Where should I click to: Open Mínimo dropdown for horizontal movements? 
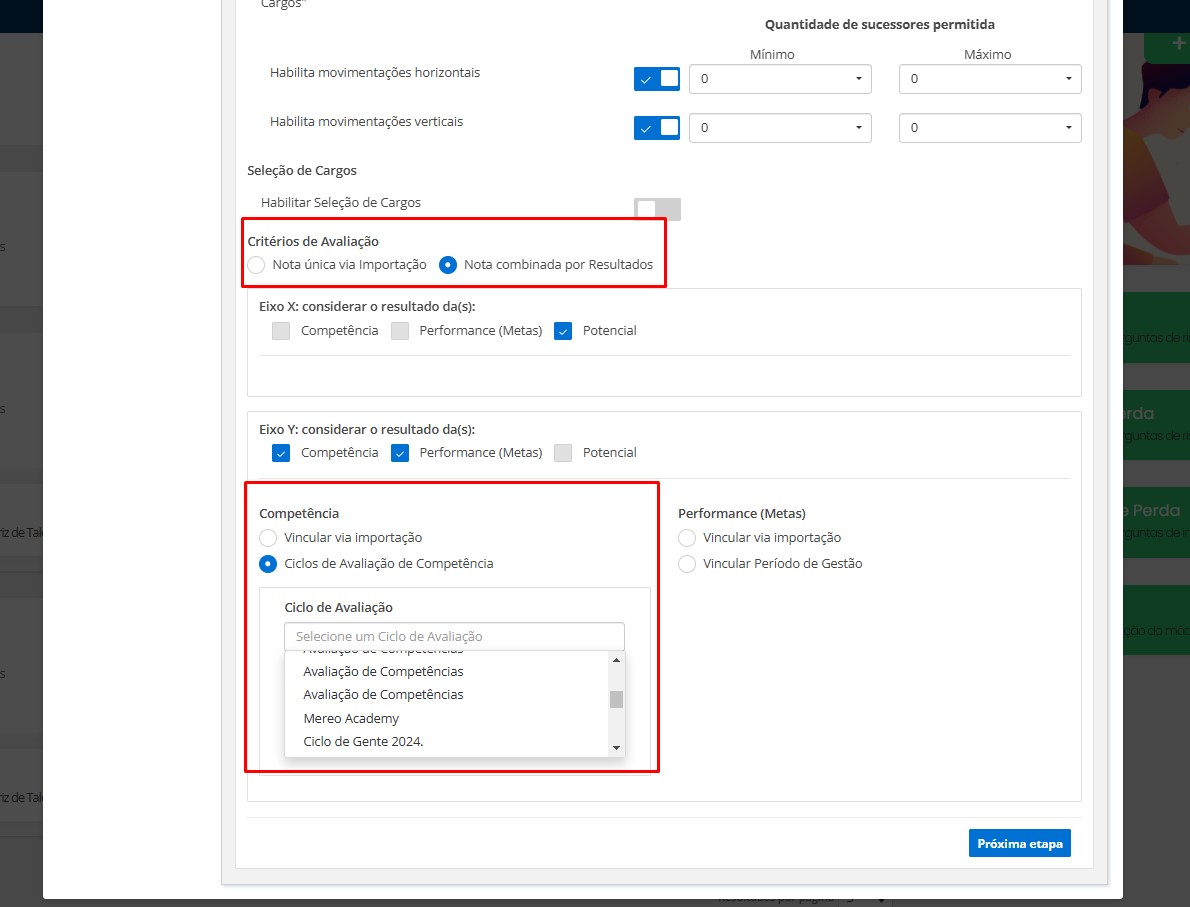click(x=780, y=79)
